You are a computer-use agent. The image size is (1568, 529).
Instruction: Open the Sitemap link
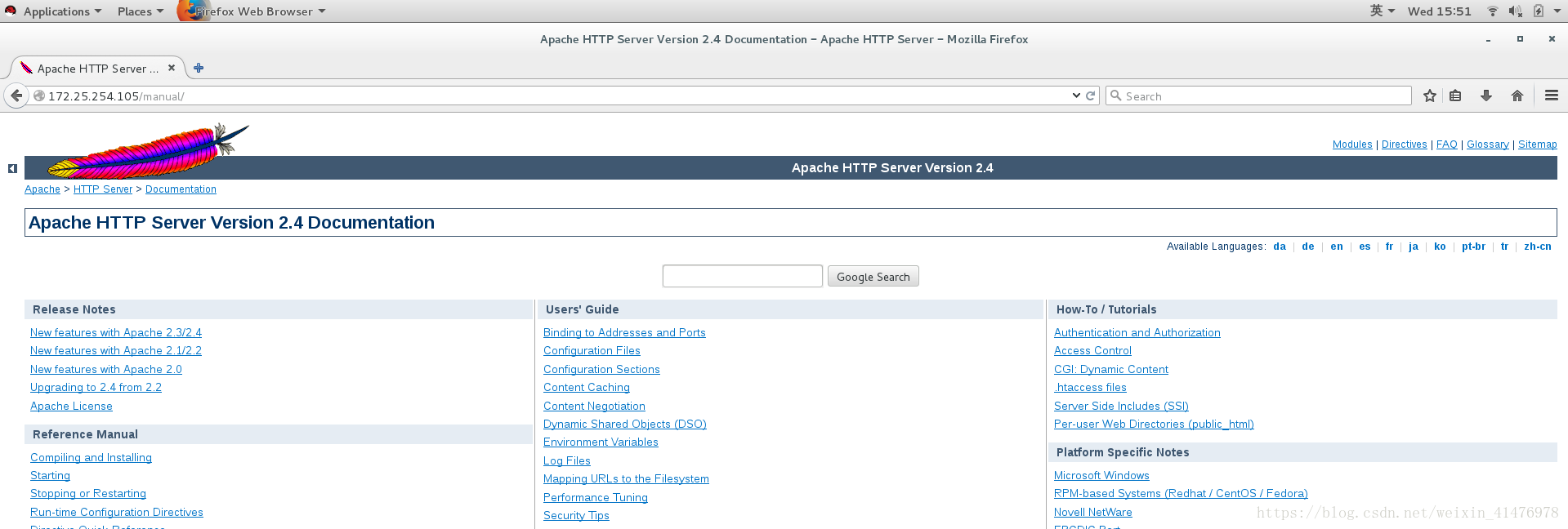[x=1538, y=144]
